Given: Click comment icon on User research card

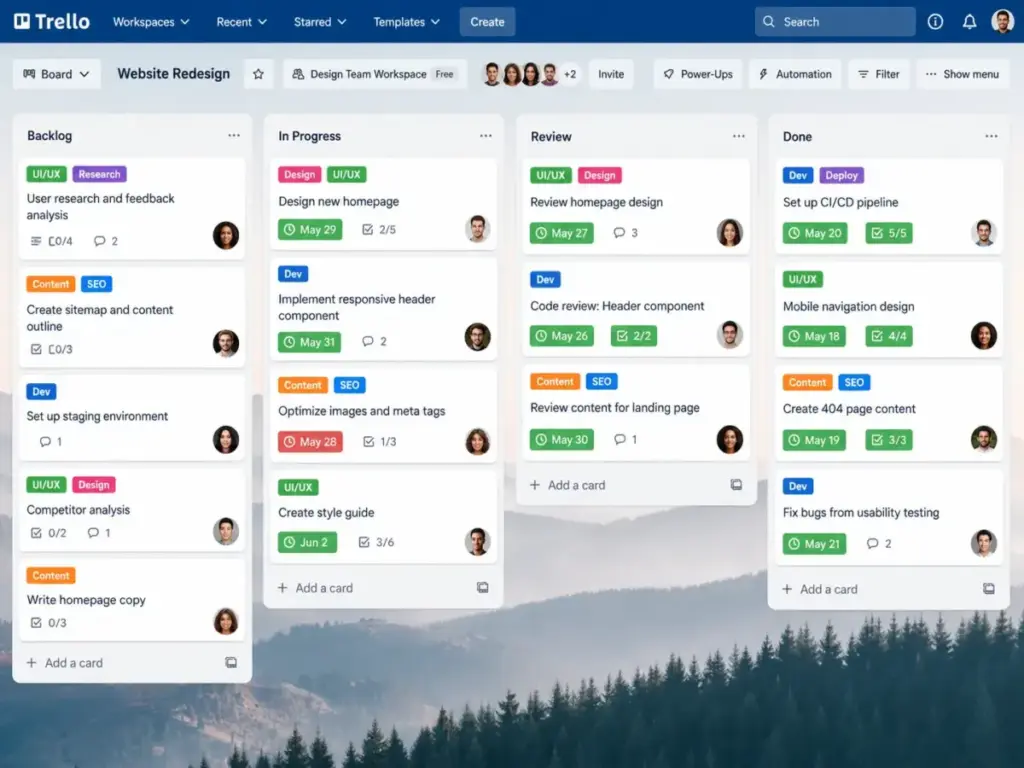Looking at the screenshot, I should click(99, 241).
